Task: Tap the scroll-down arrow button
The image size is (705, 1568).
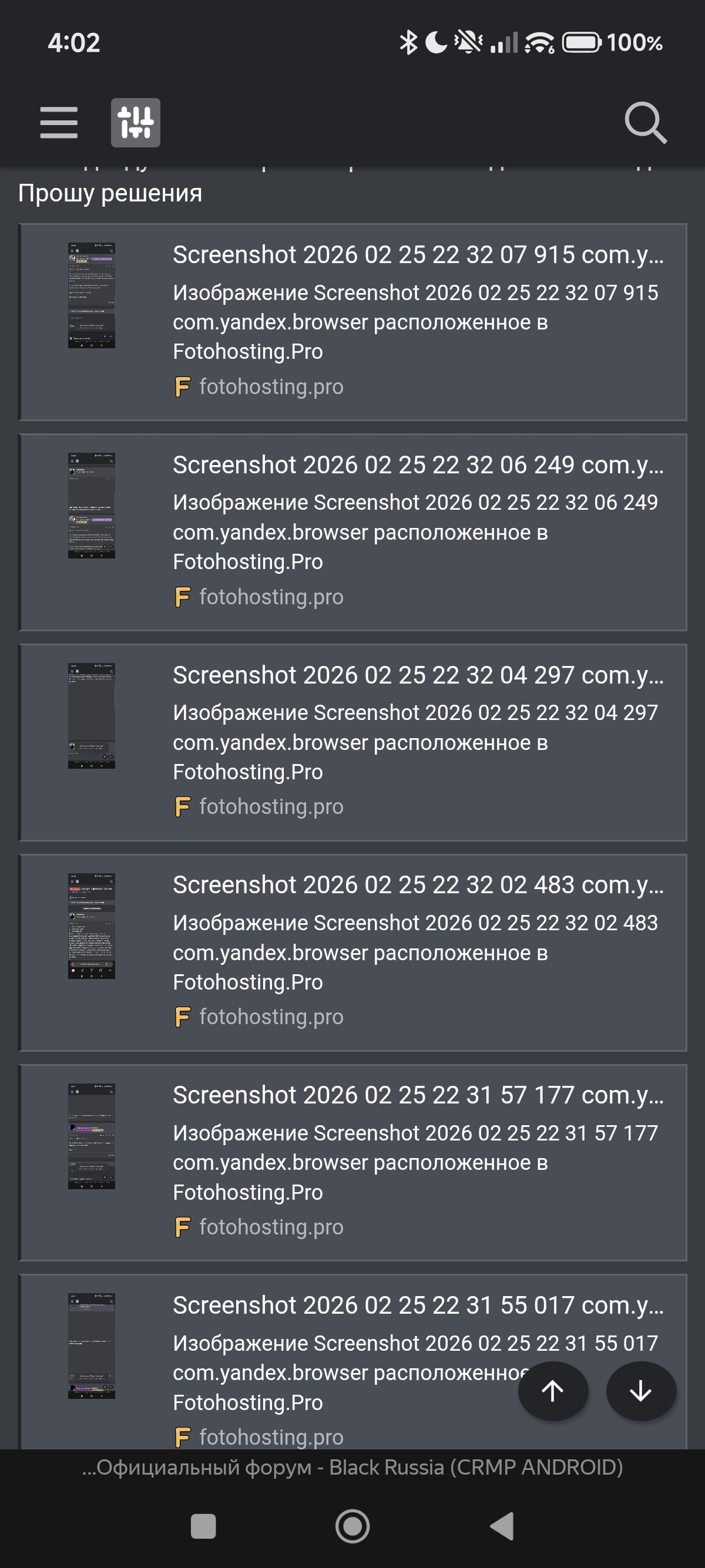Action: 640,1391
